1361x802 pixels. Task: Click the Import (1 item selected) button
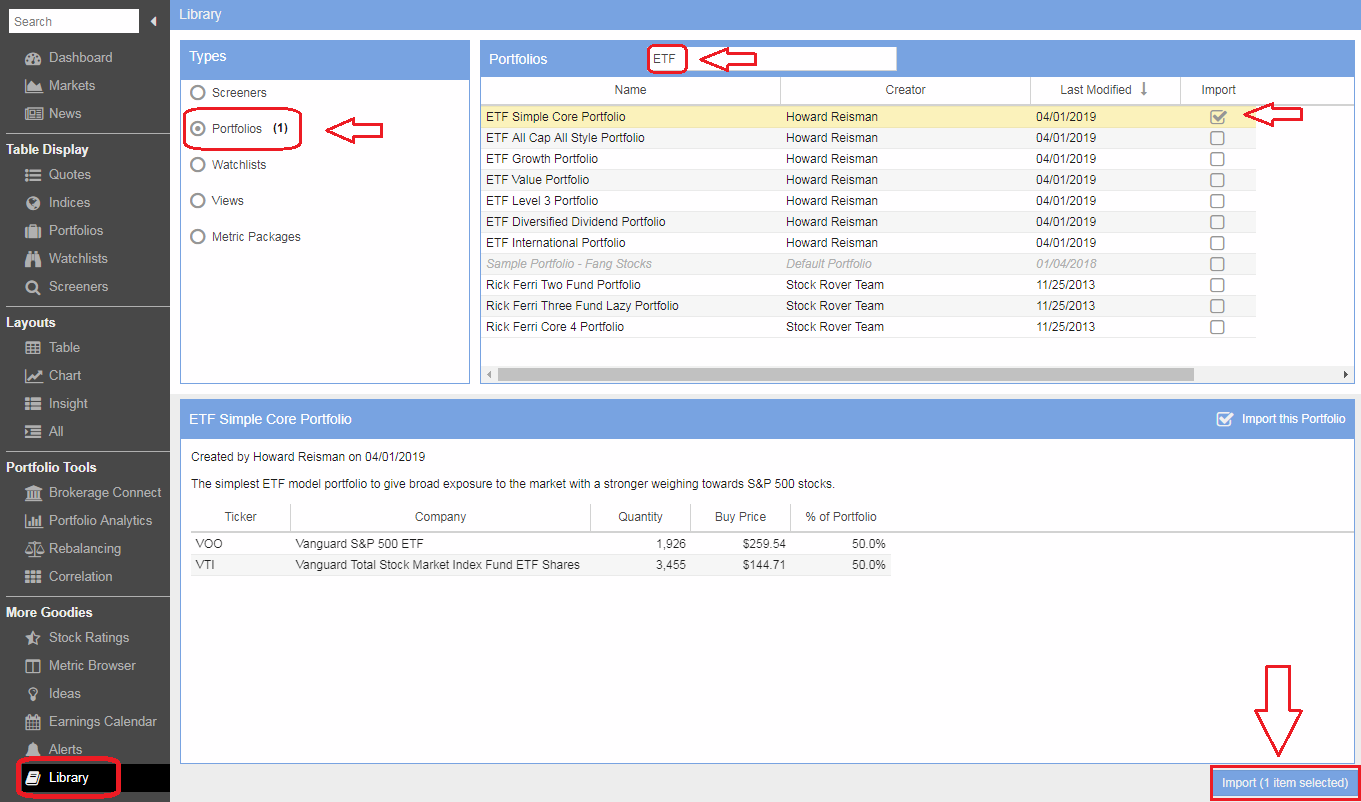1284,783
